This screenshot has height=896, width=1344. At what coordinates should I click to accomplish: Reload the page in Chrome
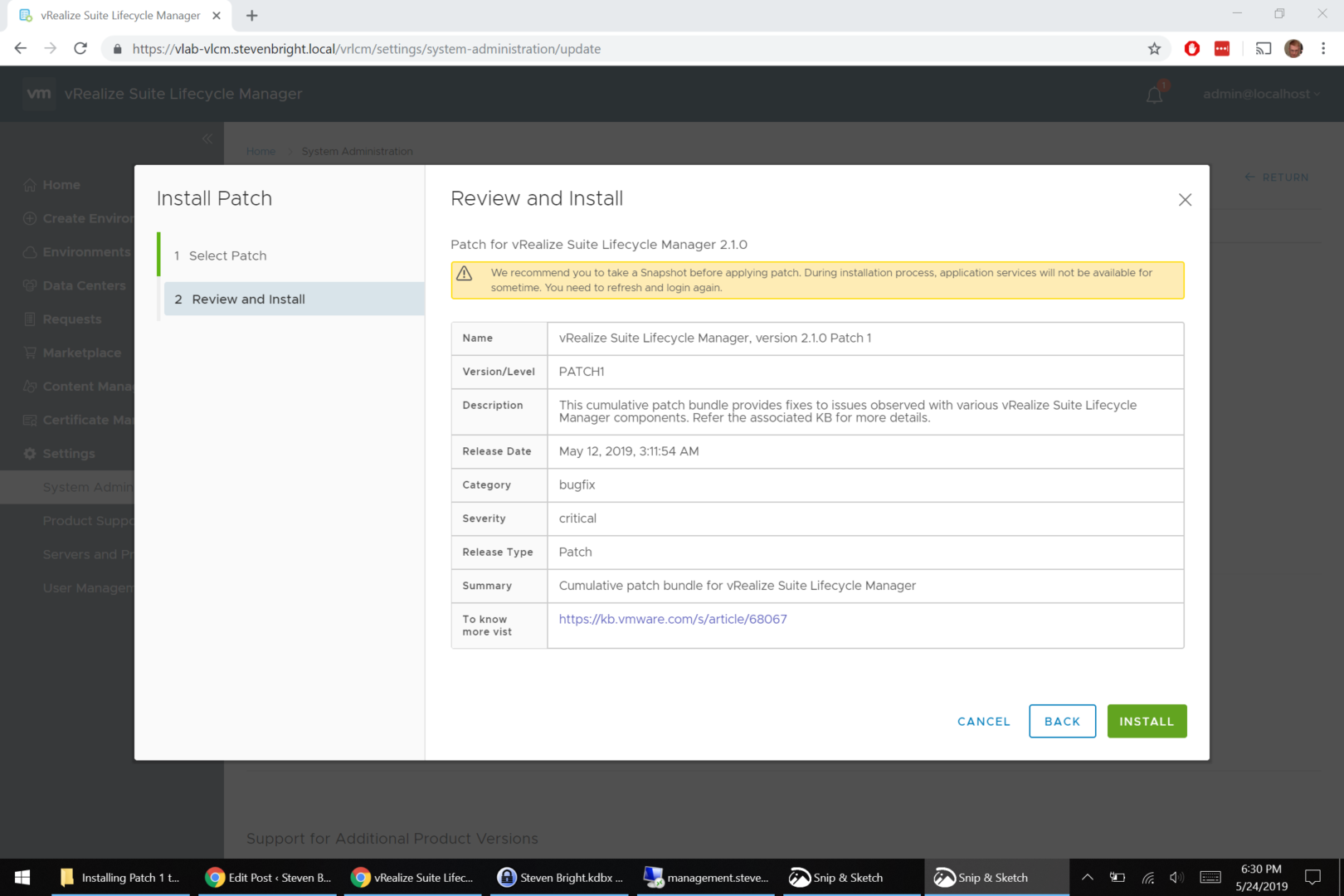pyautogui.click(x=80, y=49)
